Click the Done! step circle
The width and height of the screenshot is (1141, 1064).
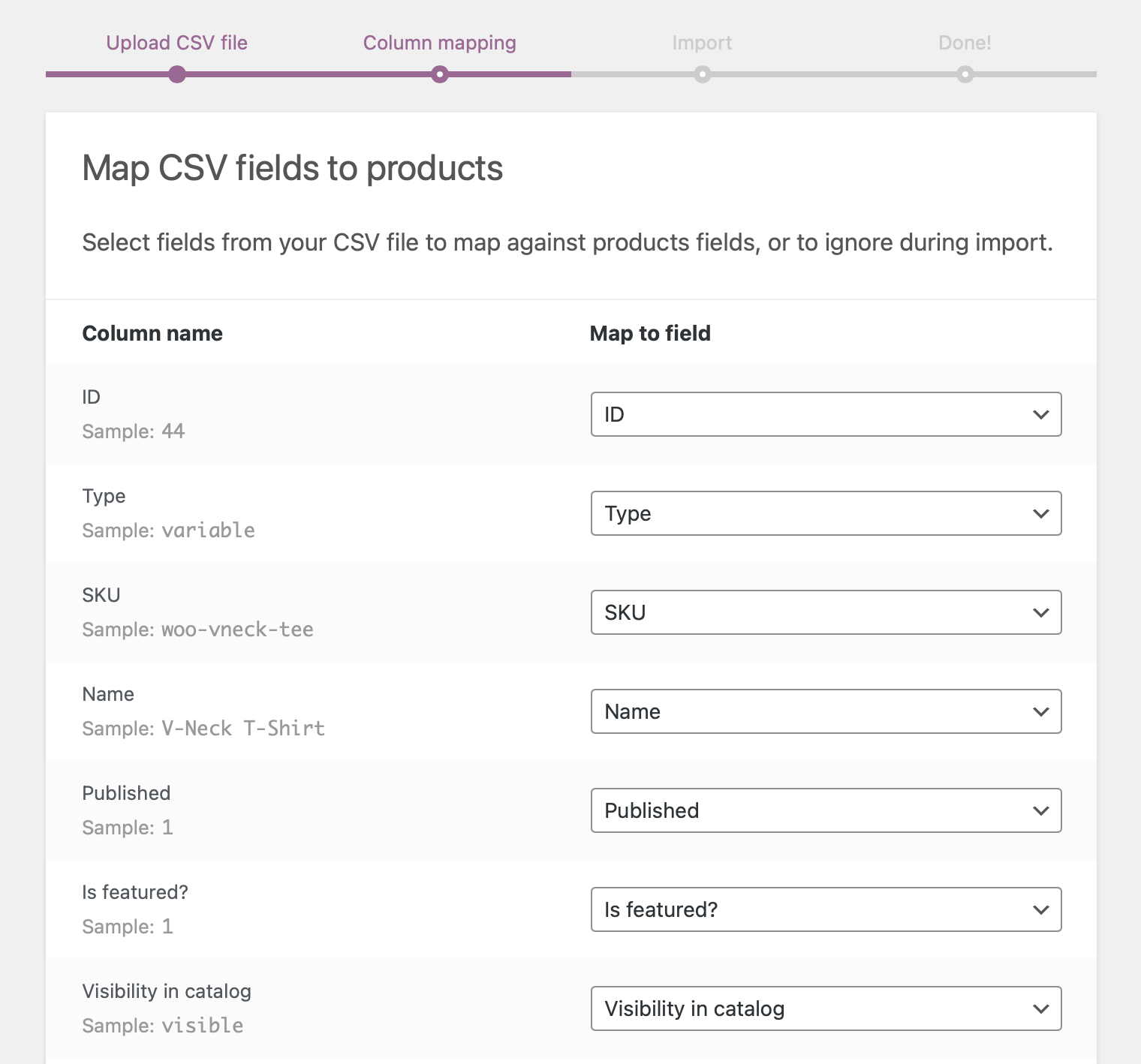coord(965,74)
